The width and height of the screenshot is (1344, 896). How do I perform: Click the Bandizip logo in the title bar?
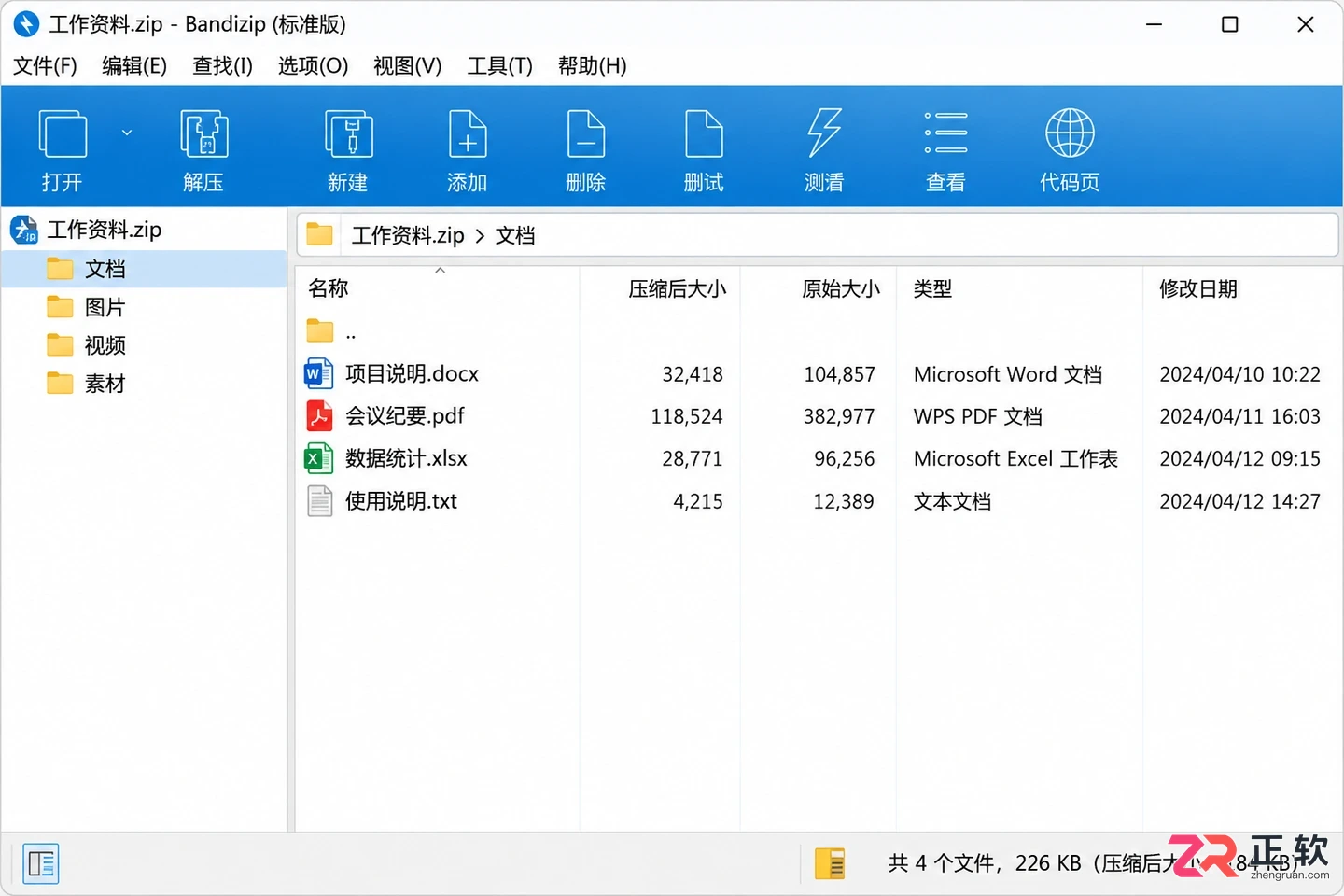[x=26, y=24]
